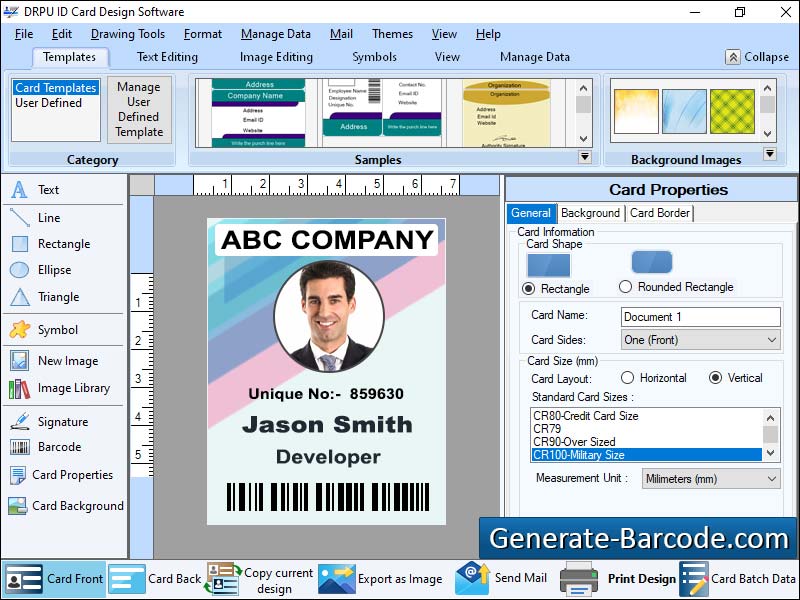
Task: Select CR79 from standard card sizes
Action: coord(558,429)
